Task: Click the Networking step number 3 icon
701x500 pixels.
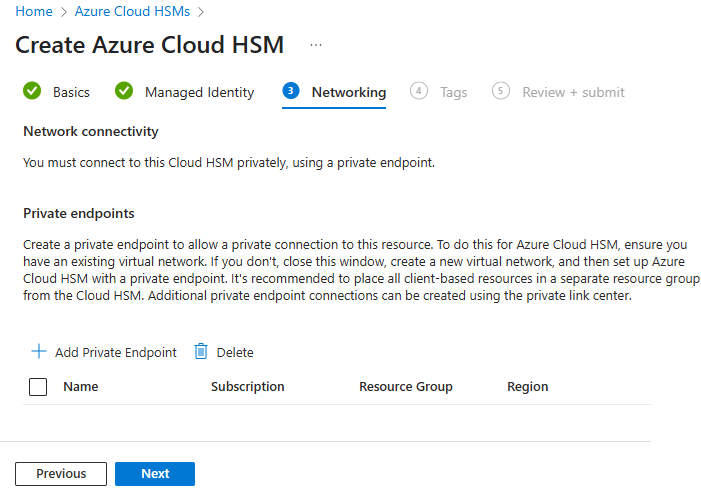Action: pos(291,91)
